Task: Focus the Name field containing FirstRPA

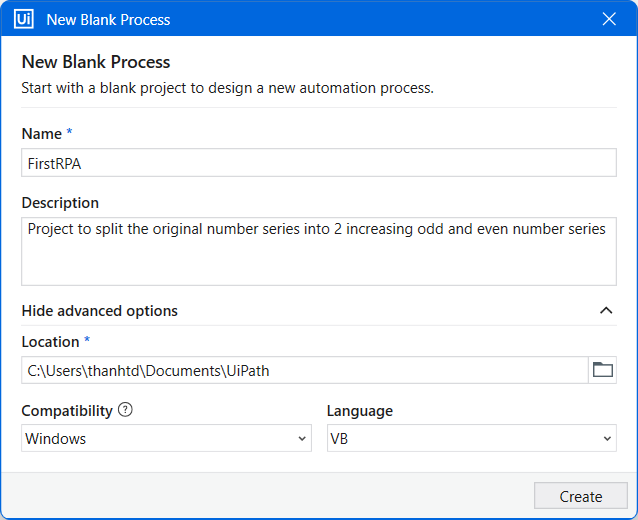Action: pyautogui.click(x=319, y=163)
